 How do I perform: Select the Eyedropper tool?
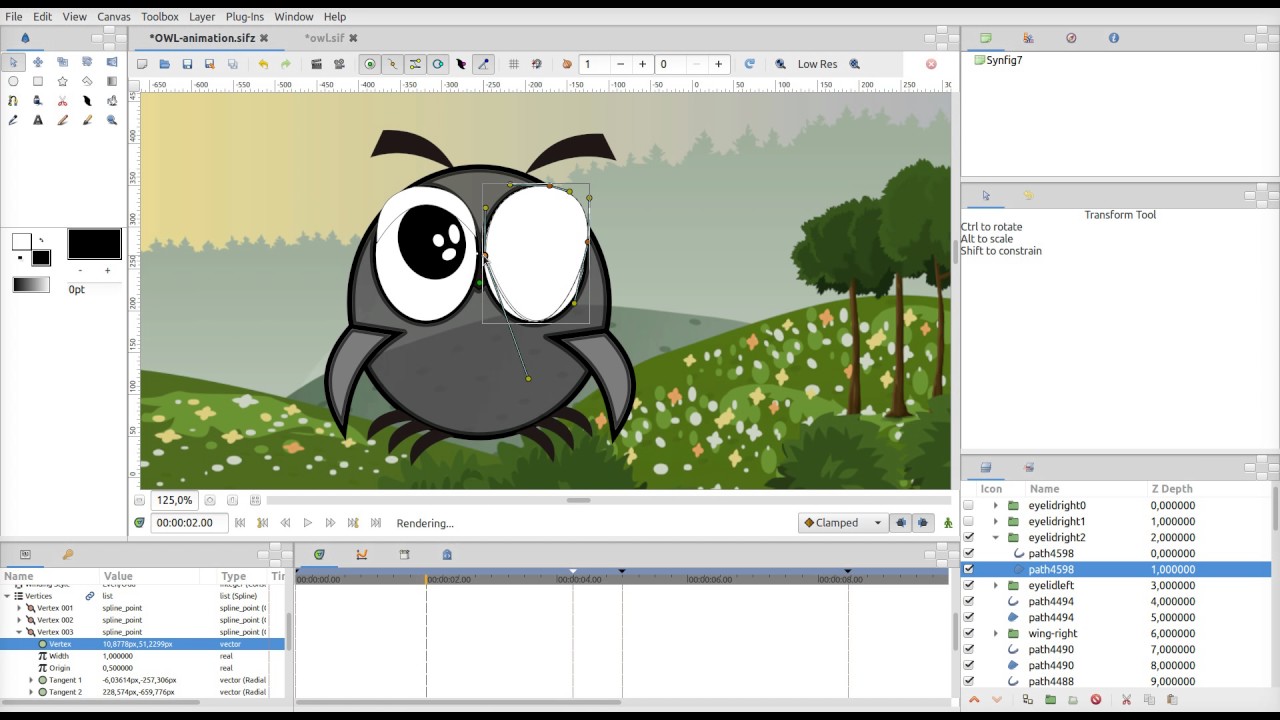tap(13, 120)
